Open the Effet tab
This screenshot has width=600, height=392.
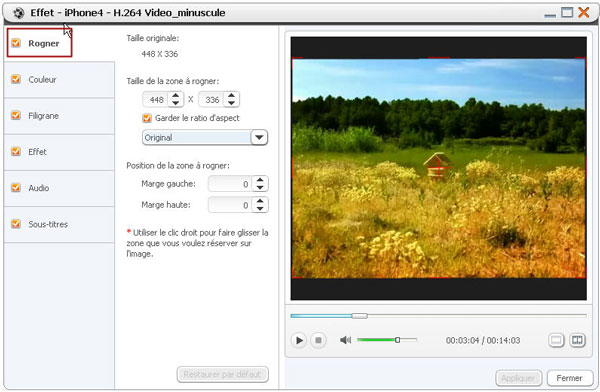(x=59, y=152)
